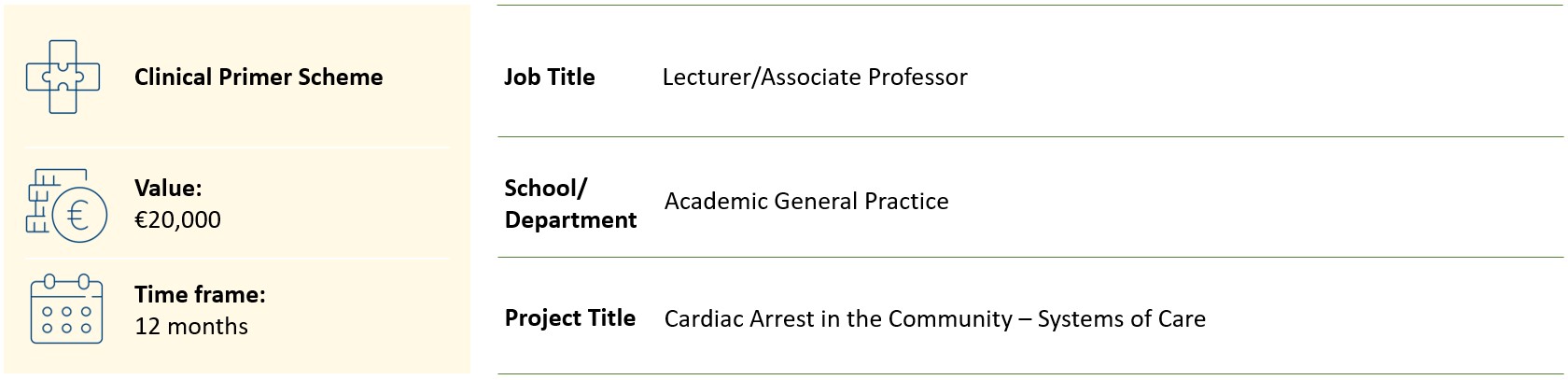Click the calendar time frame icon
Viewport: 1568px width, 380px height.
pos(66,309)
